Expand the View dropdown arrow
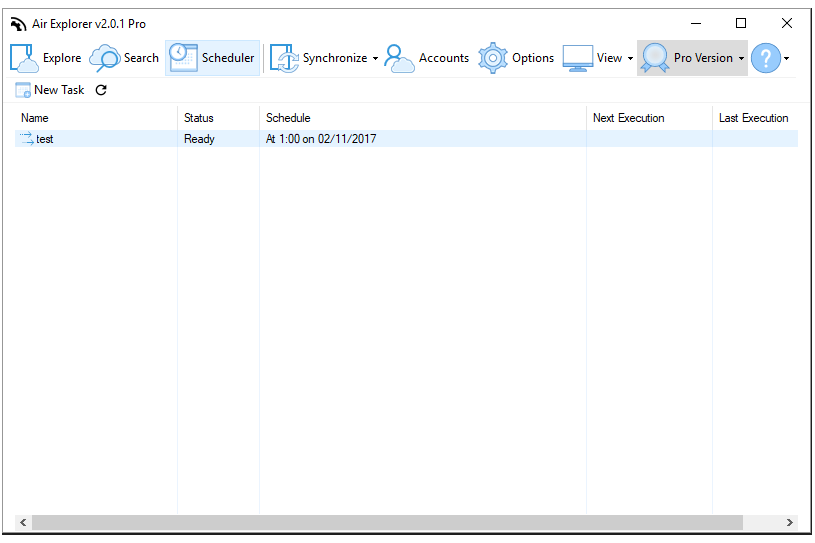The height and width of the screenshot is (543, 815). click(630, 59)
